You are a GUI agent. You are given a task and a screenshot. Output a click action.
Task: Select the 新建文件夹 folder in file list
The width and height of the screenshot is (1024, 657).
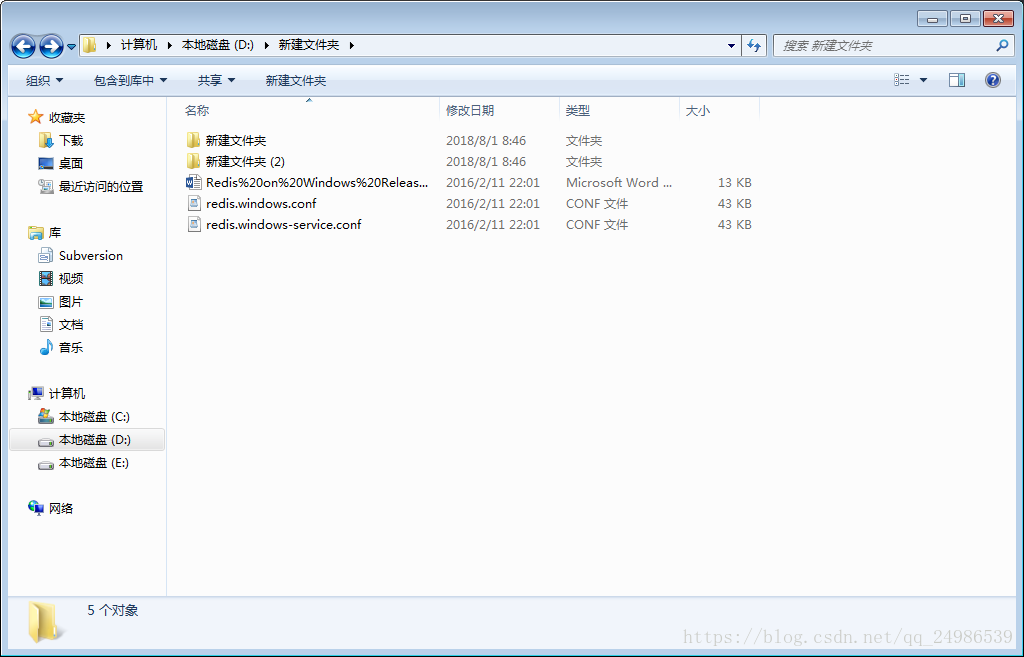point(236,140)
